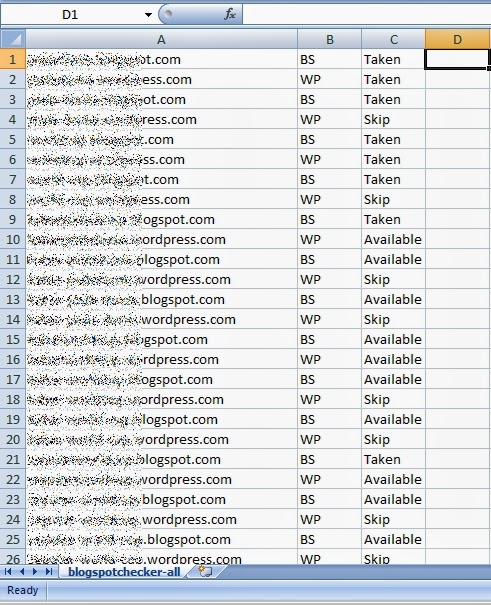
Task: Click cell B9 containing BS
Action: tap(329, 220)
